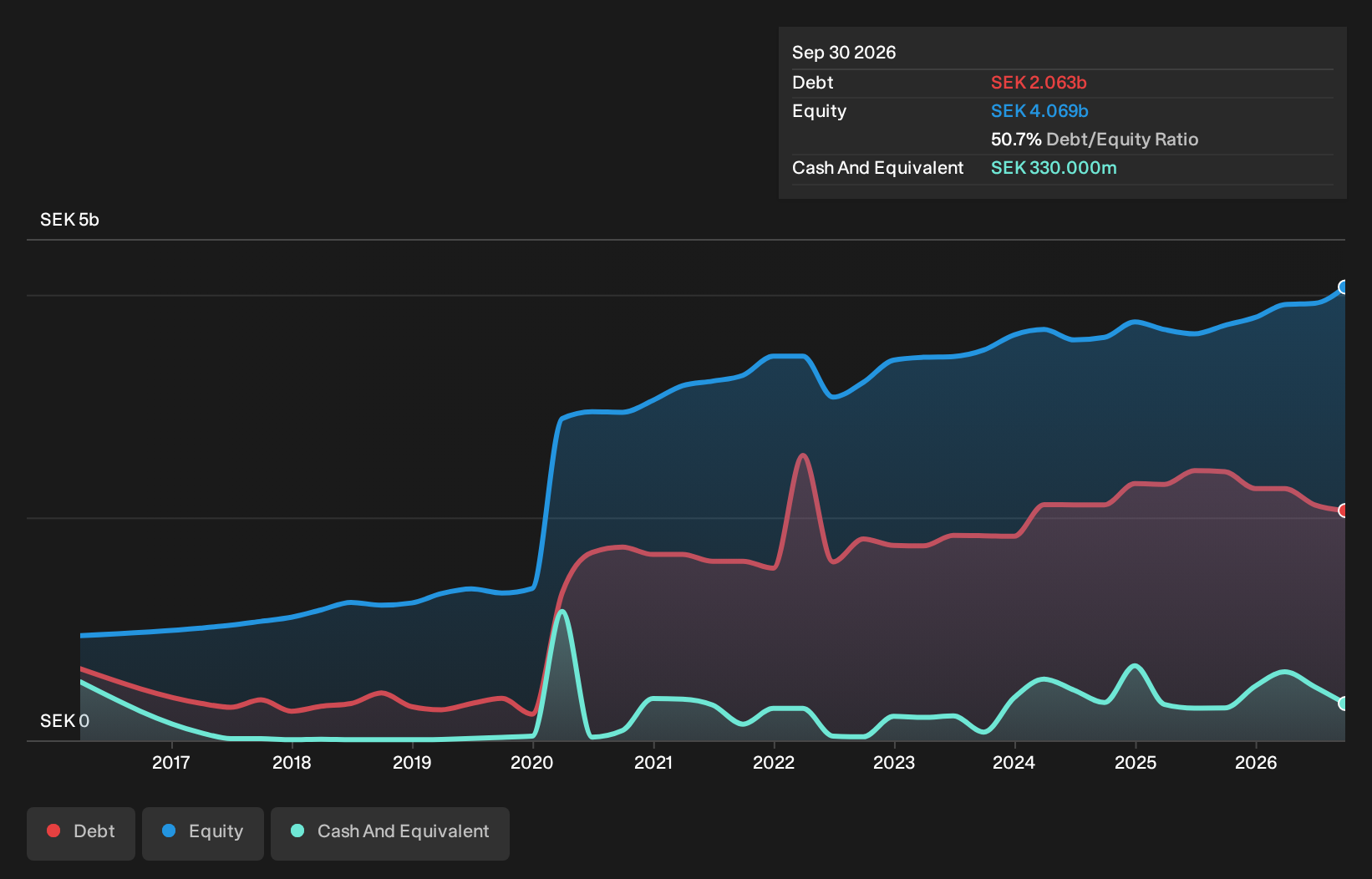
Task: Click the 2024 x-axis label
Action: [x=1014, y=762]
